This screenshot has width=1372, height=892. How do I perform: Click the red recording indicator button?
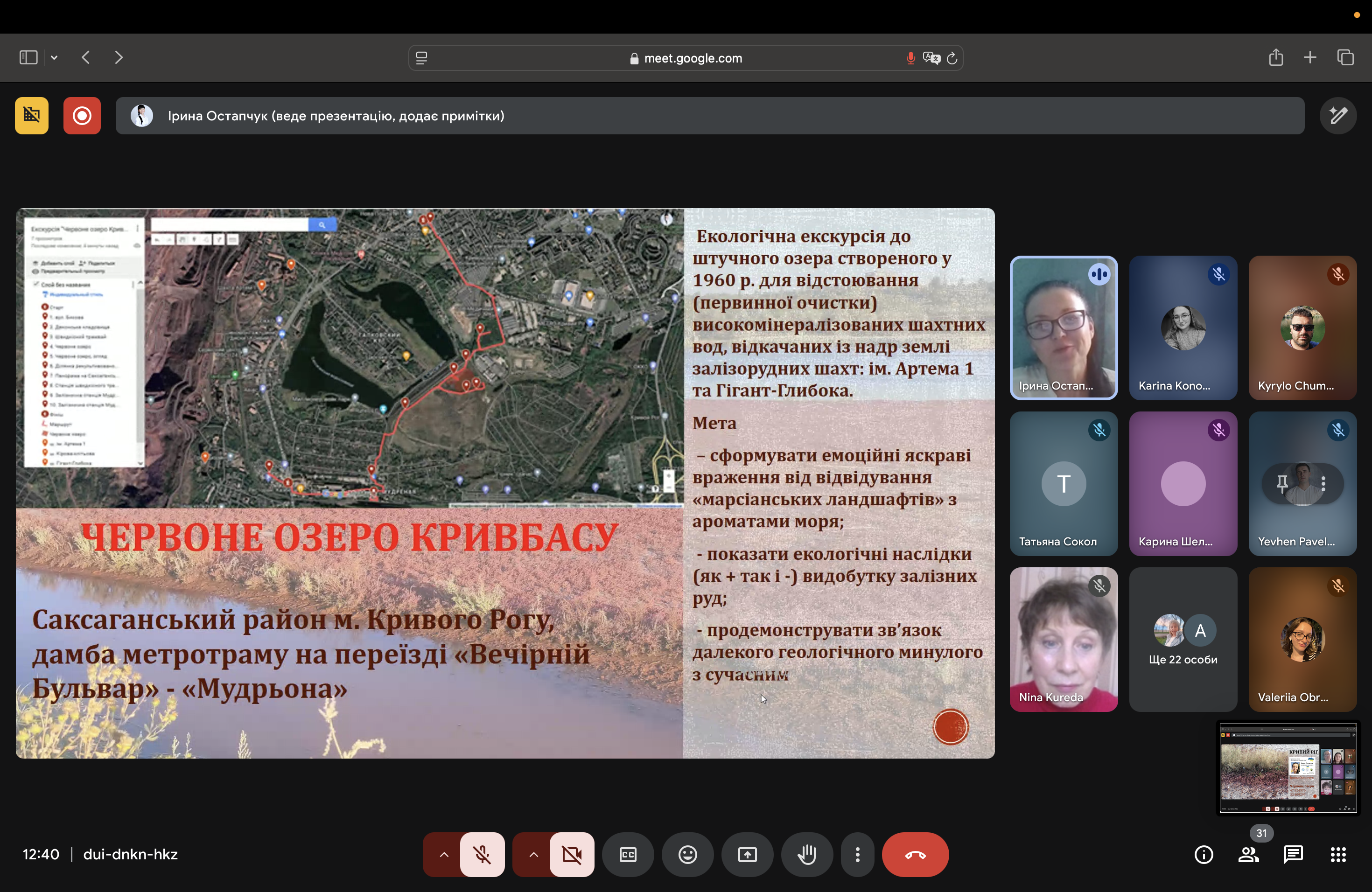tap(82, 116)
